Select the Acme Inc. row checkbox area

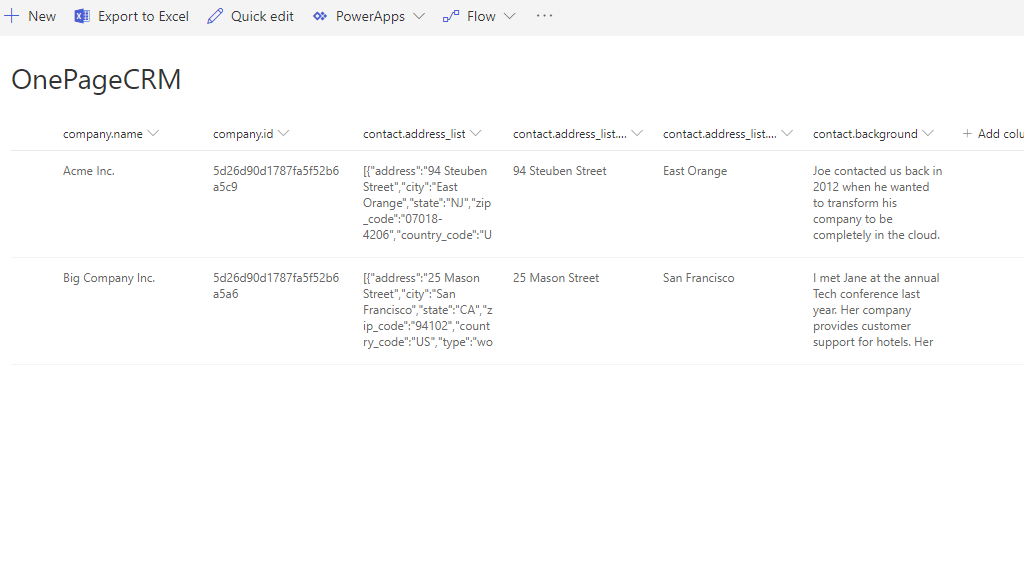[32, 171]
